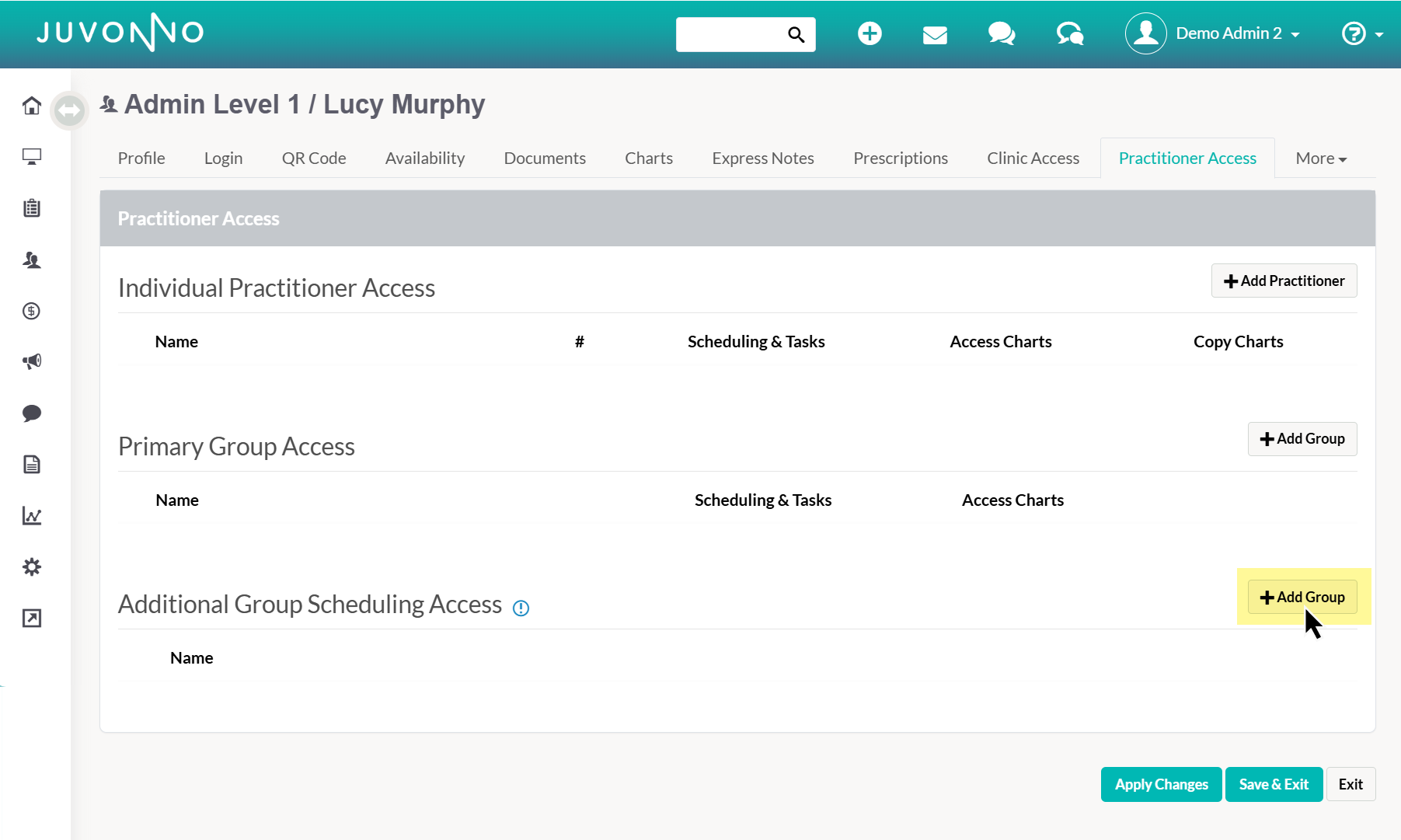Switch to the Availability tab
The image size is (1401, 840).
(x=425, y=159)
